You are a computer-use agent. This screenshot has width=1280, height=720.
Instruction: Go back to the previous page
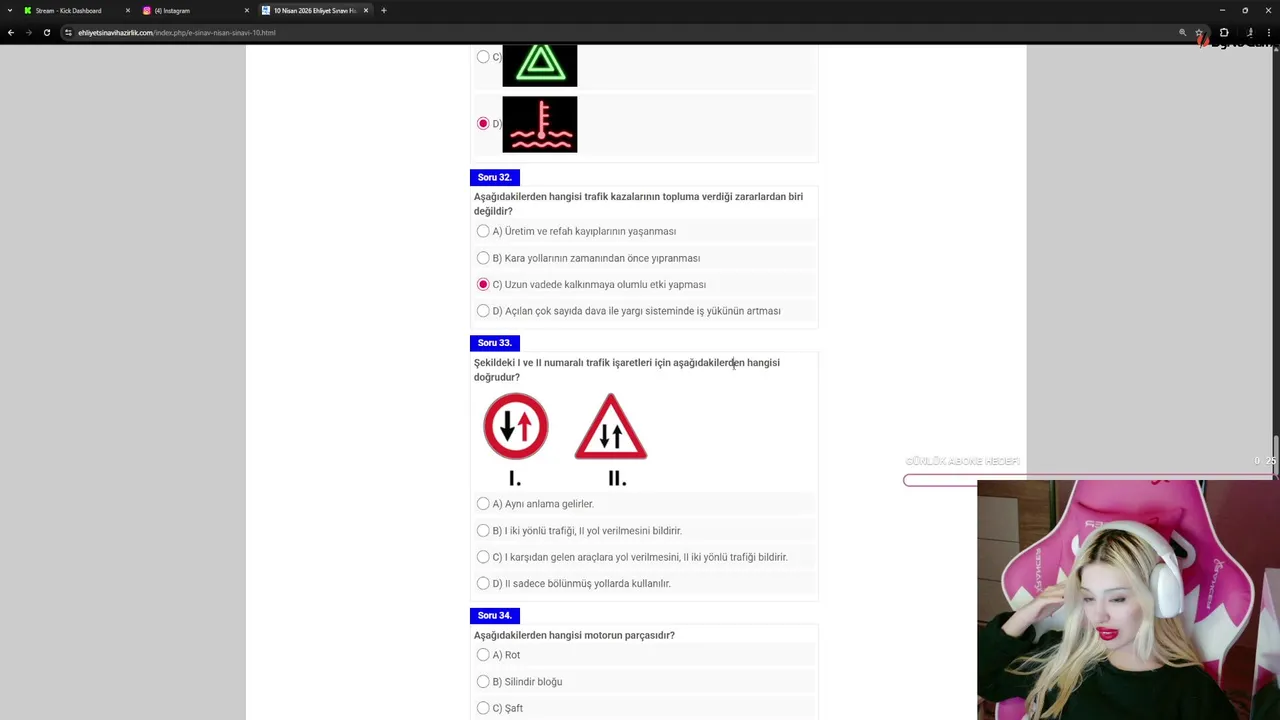11,32
